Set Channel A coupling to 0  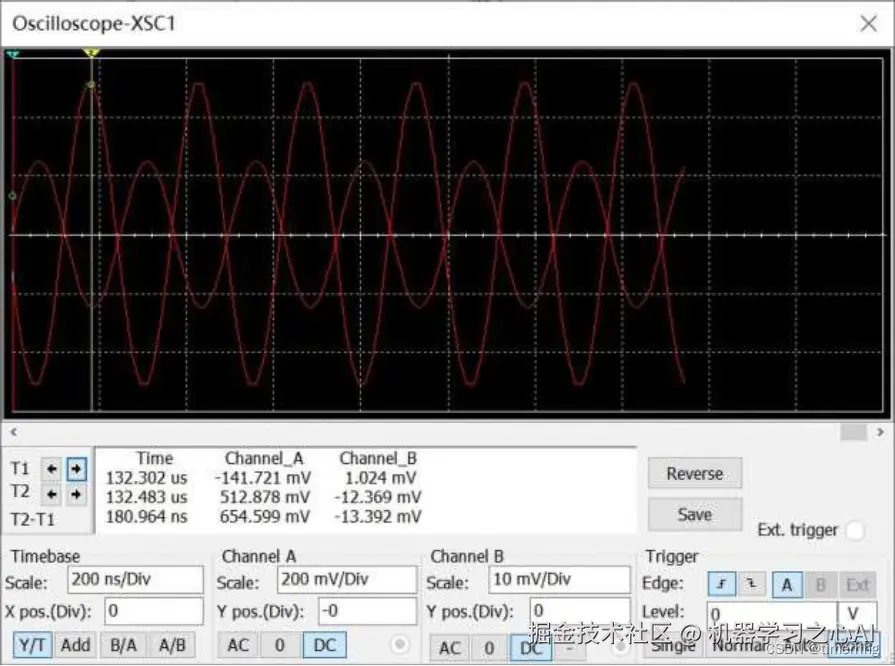pos(280,645)
